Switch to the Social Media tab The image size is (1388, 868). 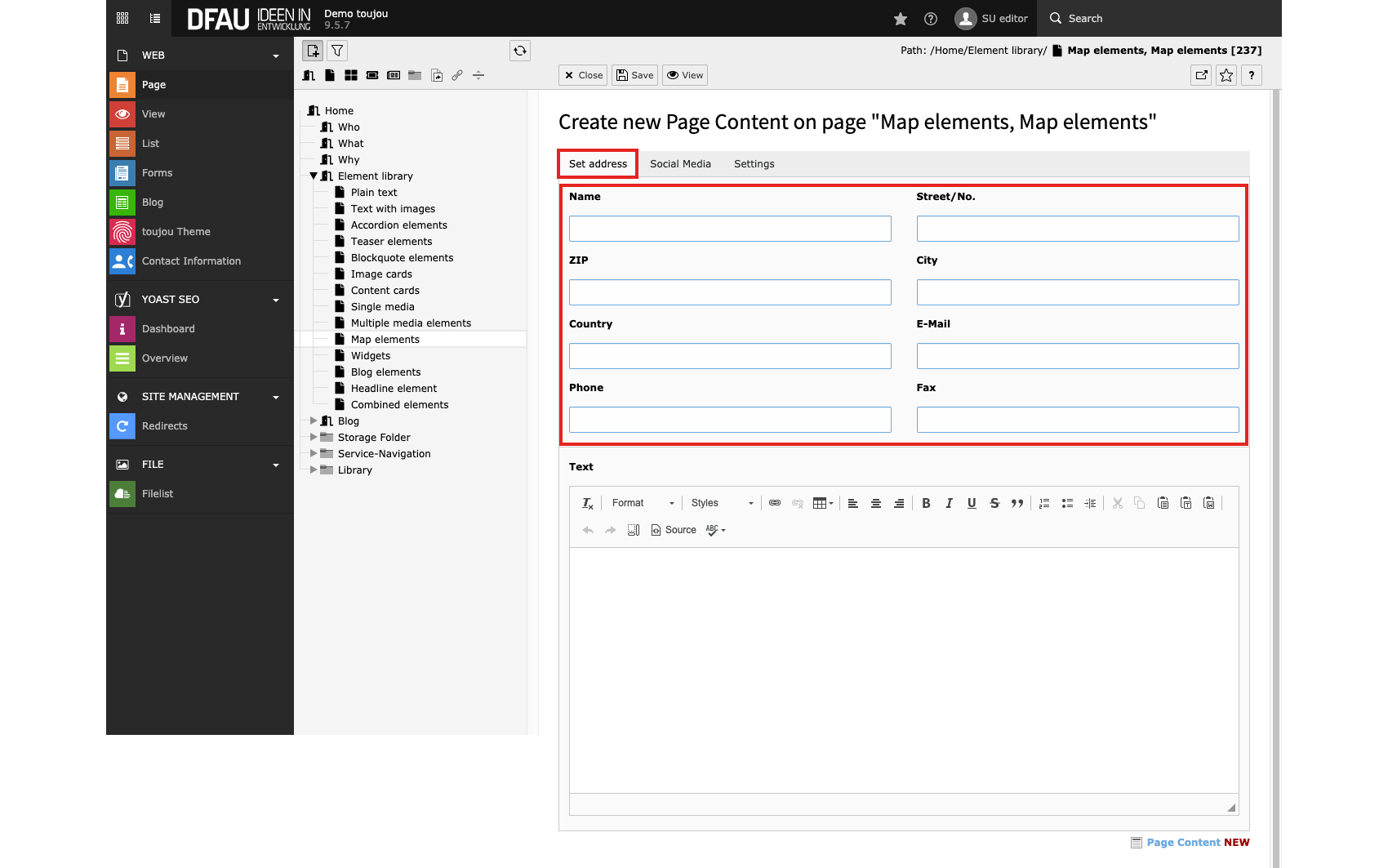tap(680, 164)
